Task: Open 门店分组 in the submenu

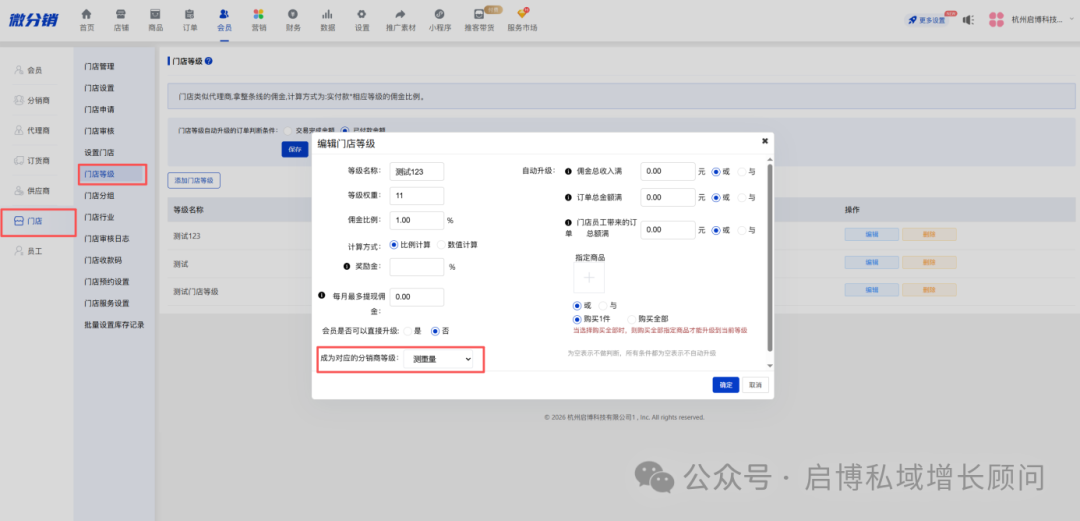Action: pyautogui.click(x=99, y=196)
